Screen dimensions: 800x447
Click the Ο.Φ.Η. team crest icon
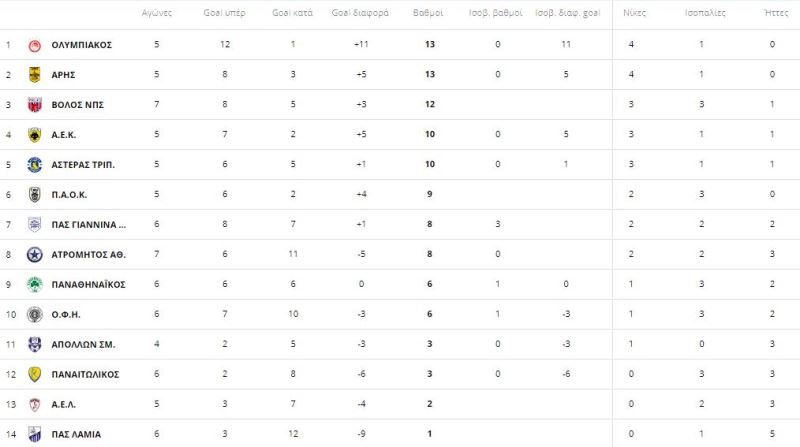[x=34, y=314]
